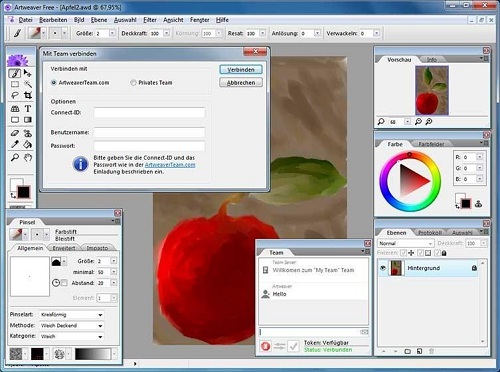
Task: Open the Pinselart dropdown
Action: tap(72, 315)
